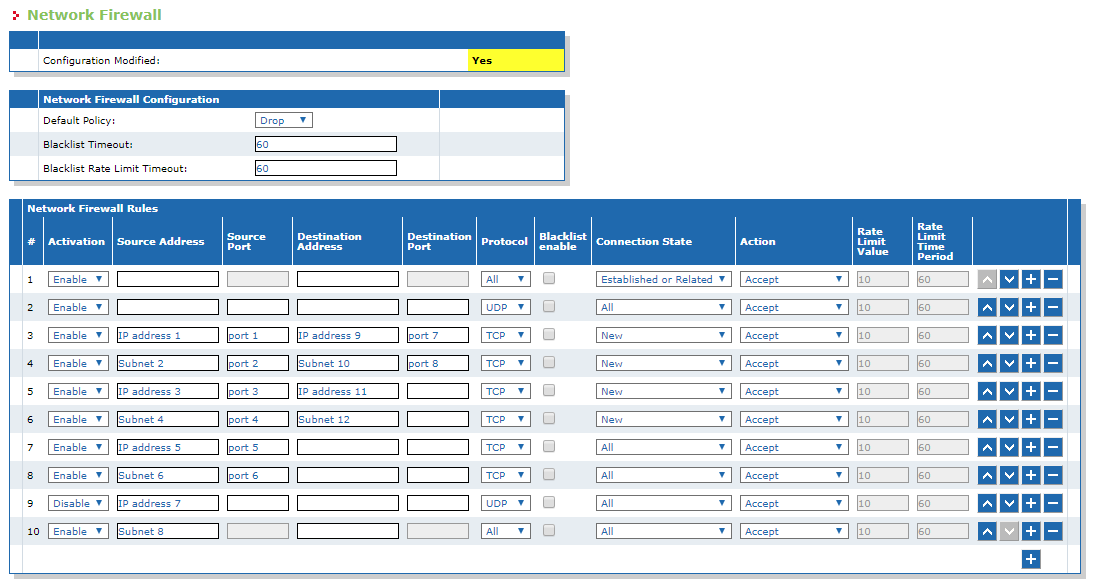Move rule 7 down one position
The height and width of the screenshot is (585, 1100).
[1009, 447]
